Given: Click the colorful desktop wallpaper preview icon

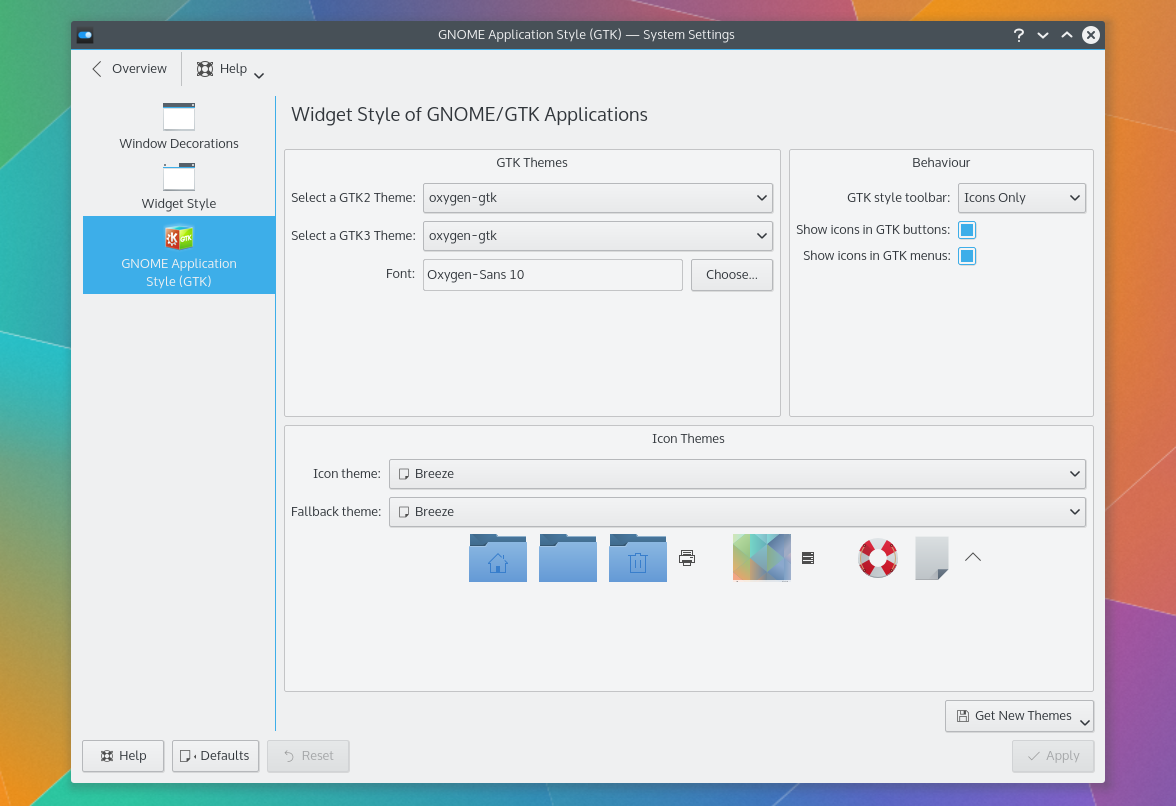Looking at the screenshot, I should point(761,558).
